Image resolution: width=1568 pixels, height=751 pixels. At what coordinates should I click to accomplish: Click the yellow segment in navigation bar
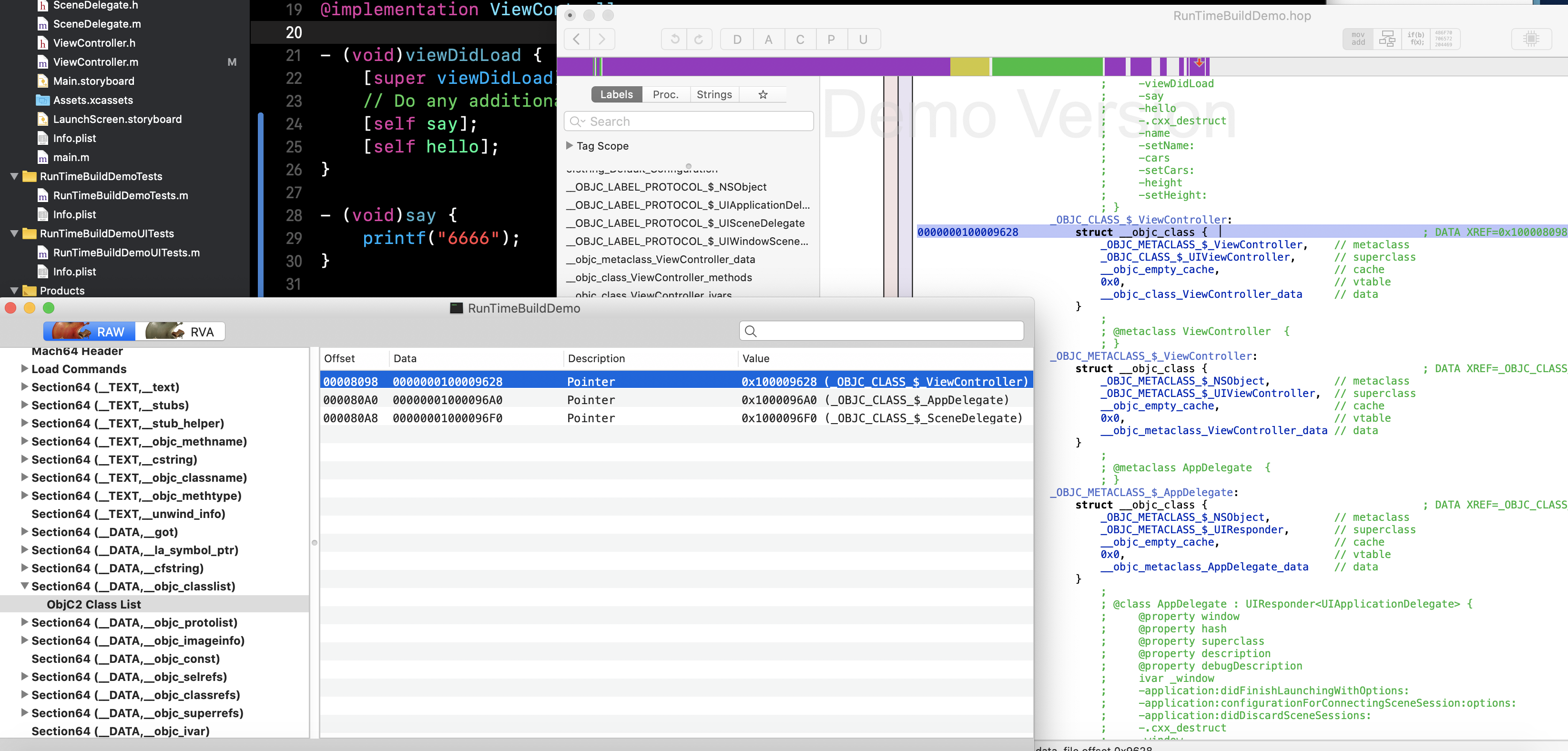[x=970, y=66]
